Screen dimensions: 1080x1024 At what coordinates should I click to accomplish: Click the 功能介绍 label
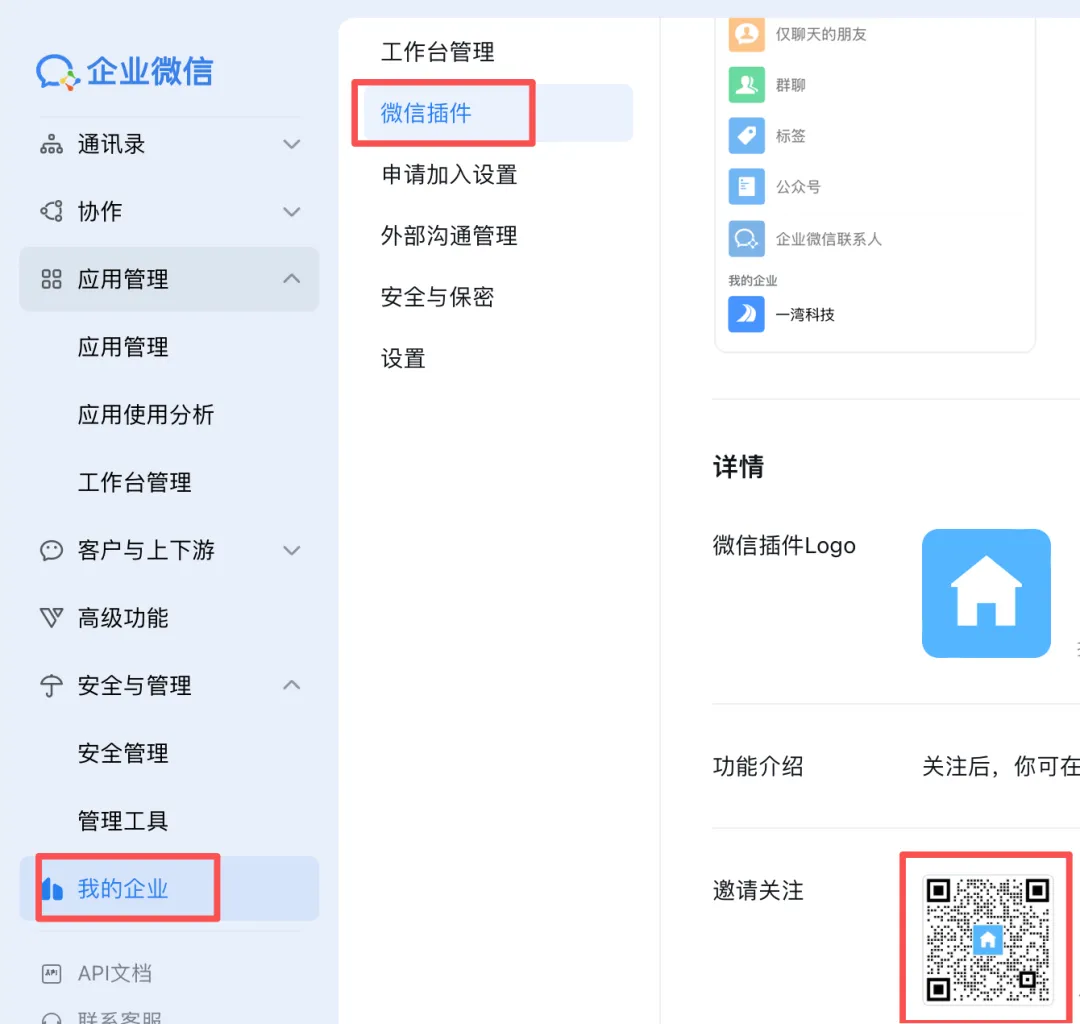(758, 766)
